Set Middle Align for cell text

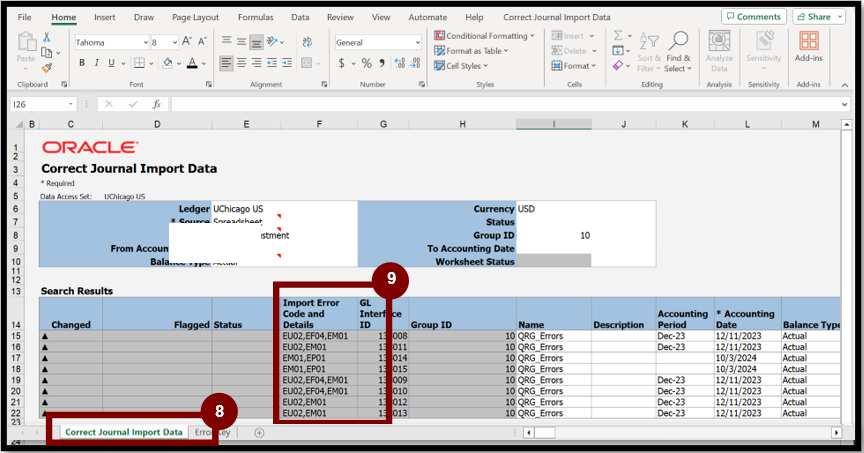pyautogui.click(x=241, y=41)
